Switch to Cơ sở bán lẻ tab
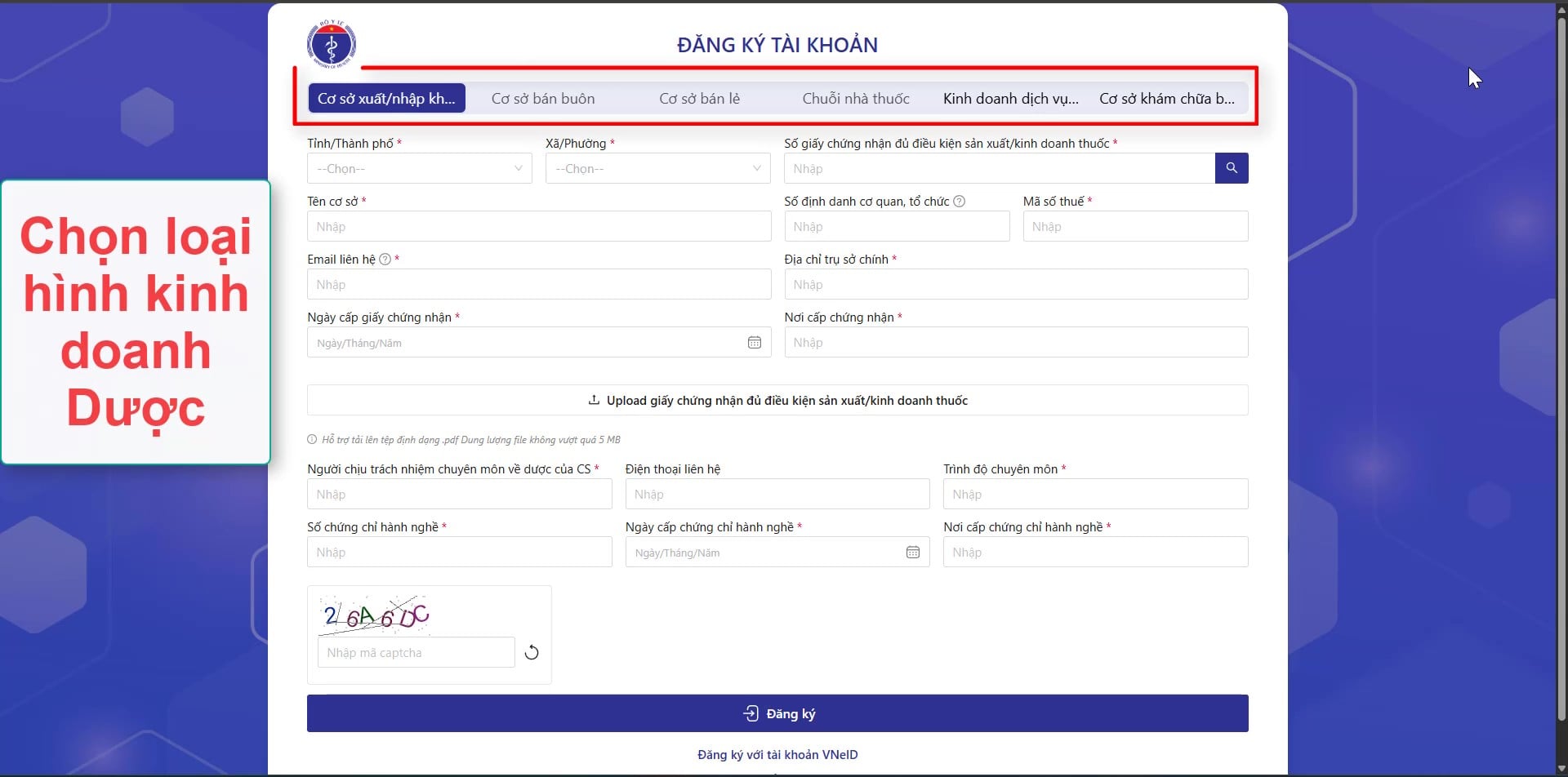1568x777 pixels. (700, 98)
